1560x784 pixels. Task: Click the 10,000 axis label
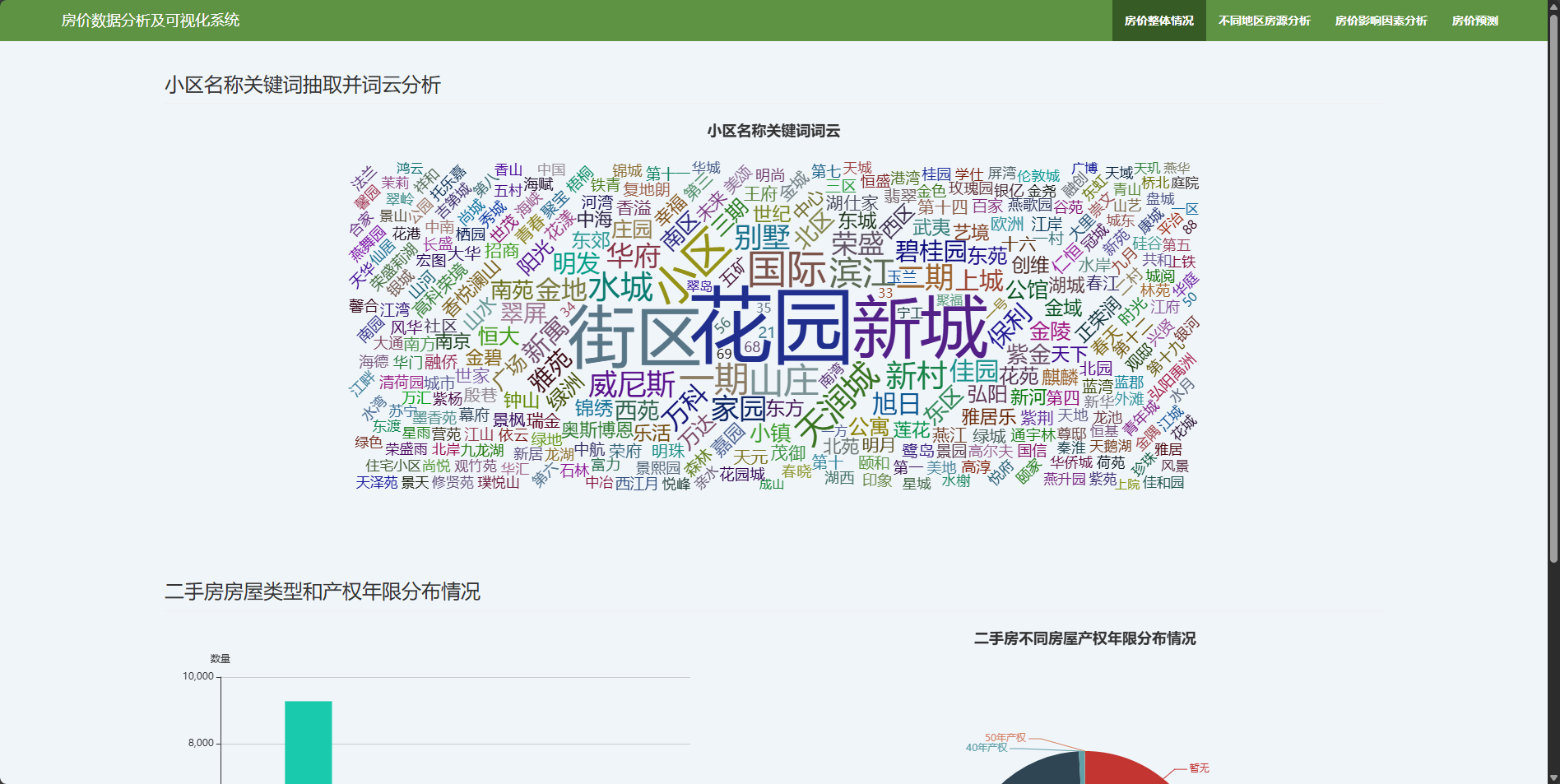(198, 676)
